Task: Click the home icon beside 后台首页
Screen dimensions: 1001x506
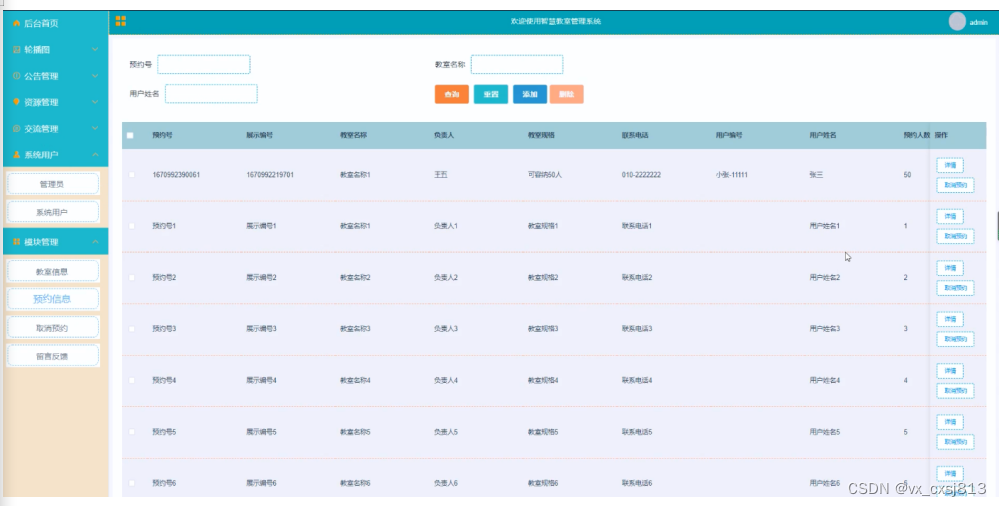Action: pyautogui.click(x=17, y=24)
